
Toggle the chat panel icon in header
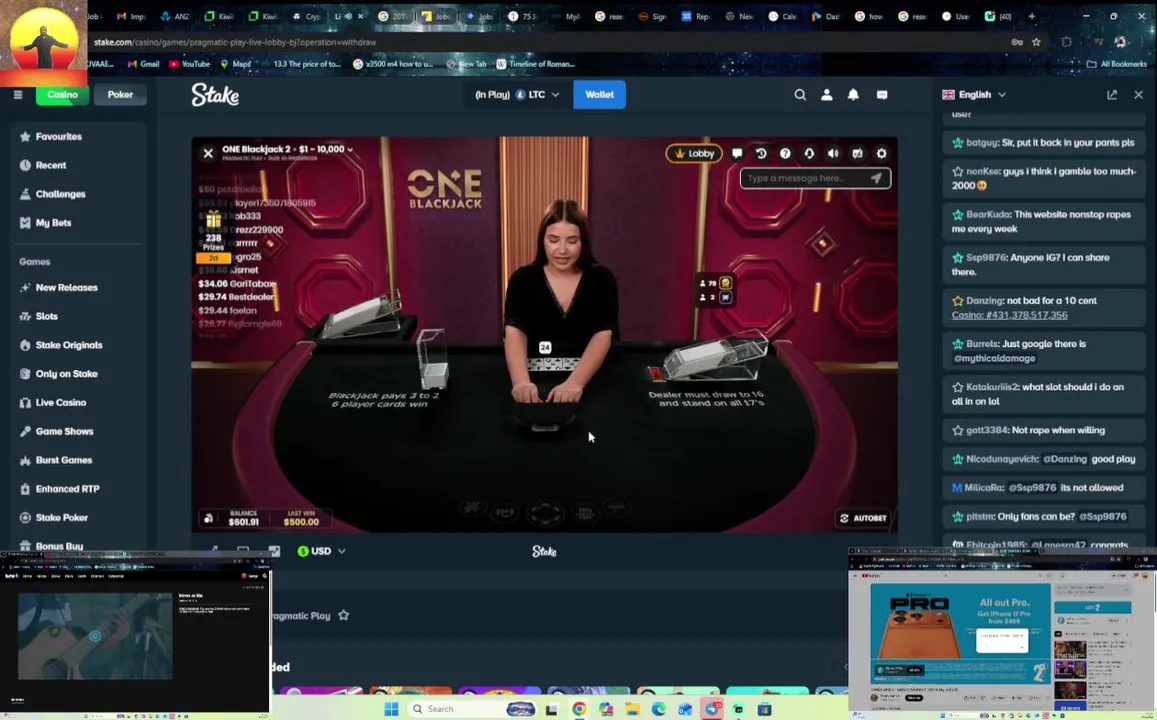tap(882, 94)
